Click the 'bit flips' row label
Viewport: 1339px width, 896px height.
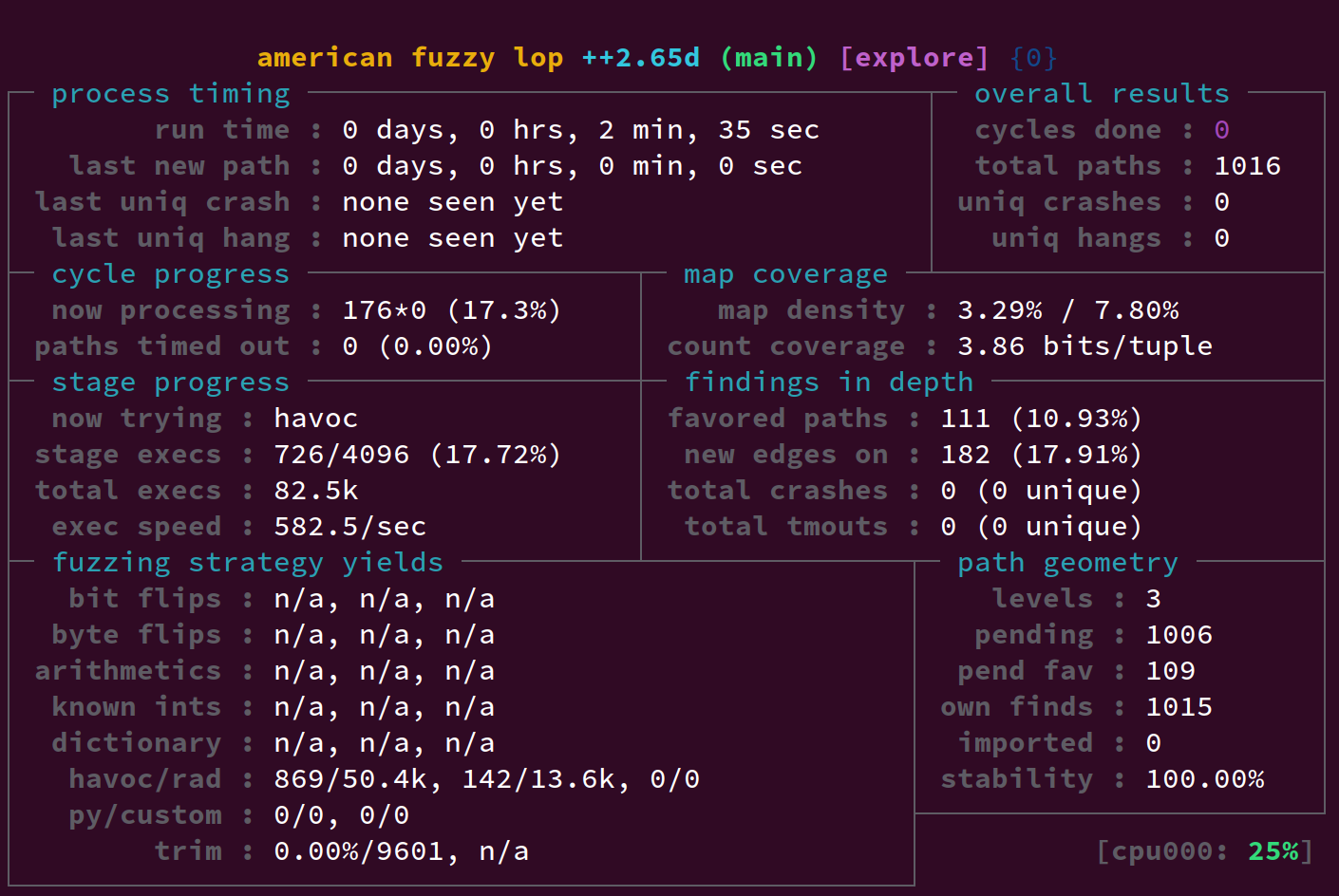pyautogui.click(x=144, y=599)
